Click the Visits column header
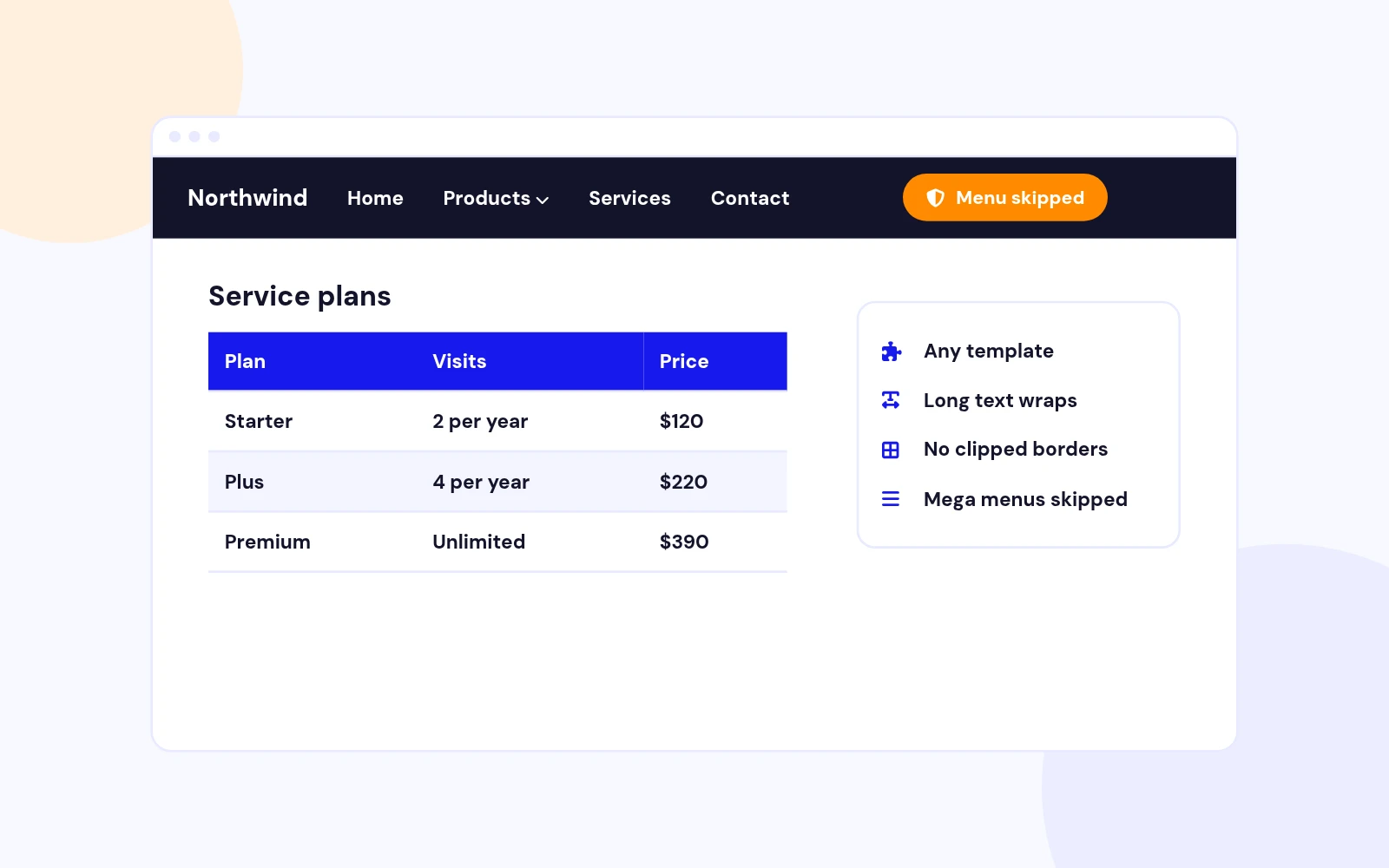The image size is (1389, 868). (530, 361)
